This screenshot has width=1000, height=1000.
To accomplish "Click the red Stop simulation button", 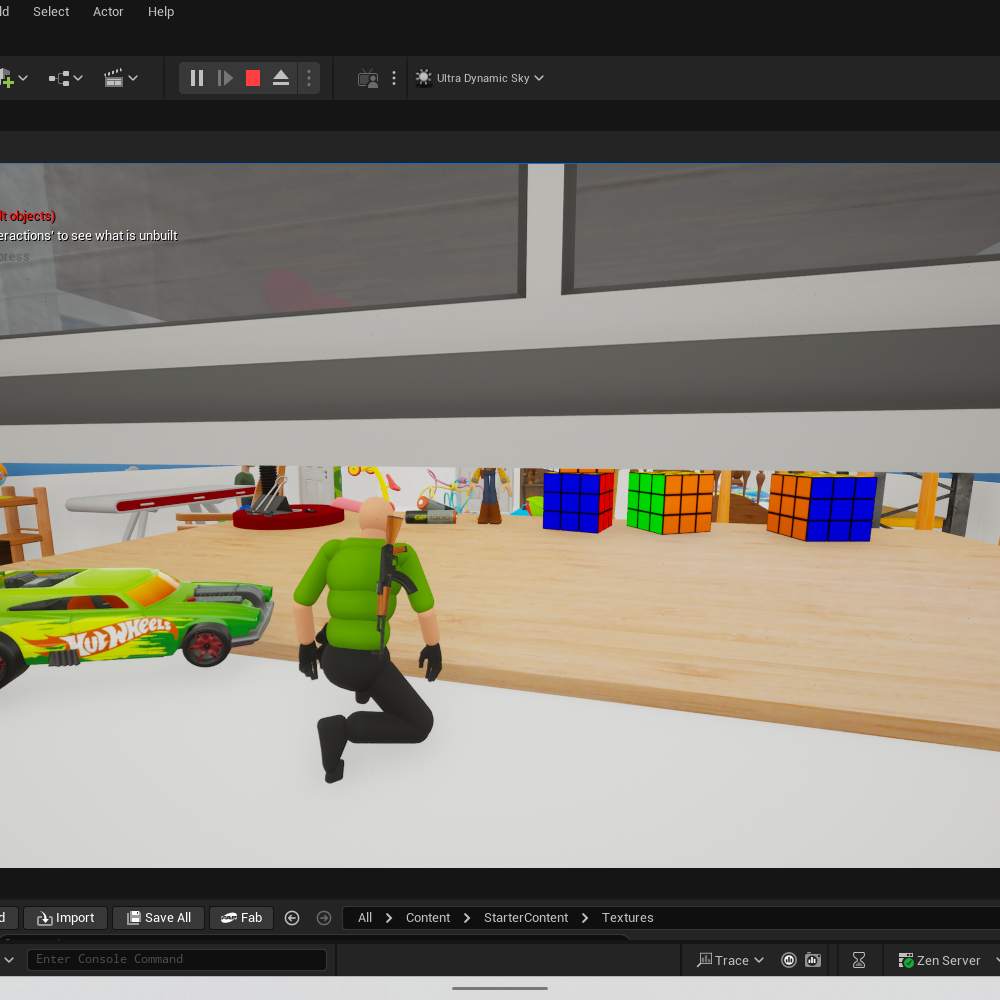I will tap(253, 78).
